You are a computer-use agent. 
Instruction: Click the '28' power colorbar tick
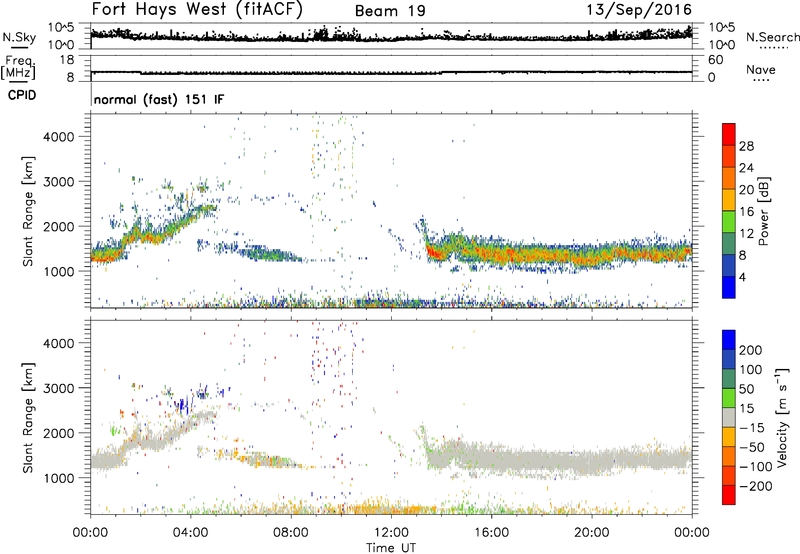[x=746, y=146]
